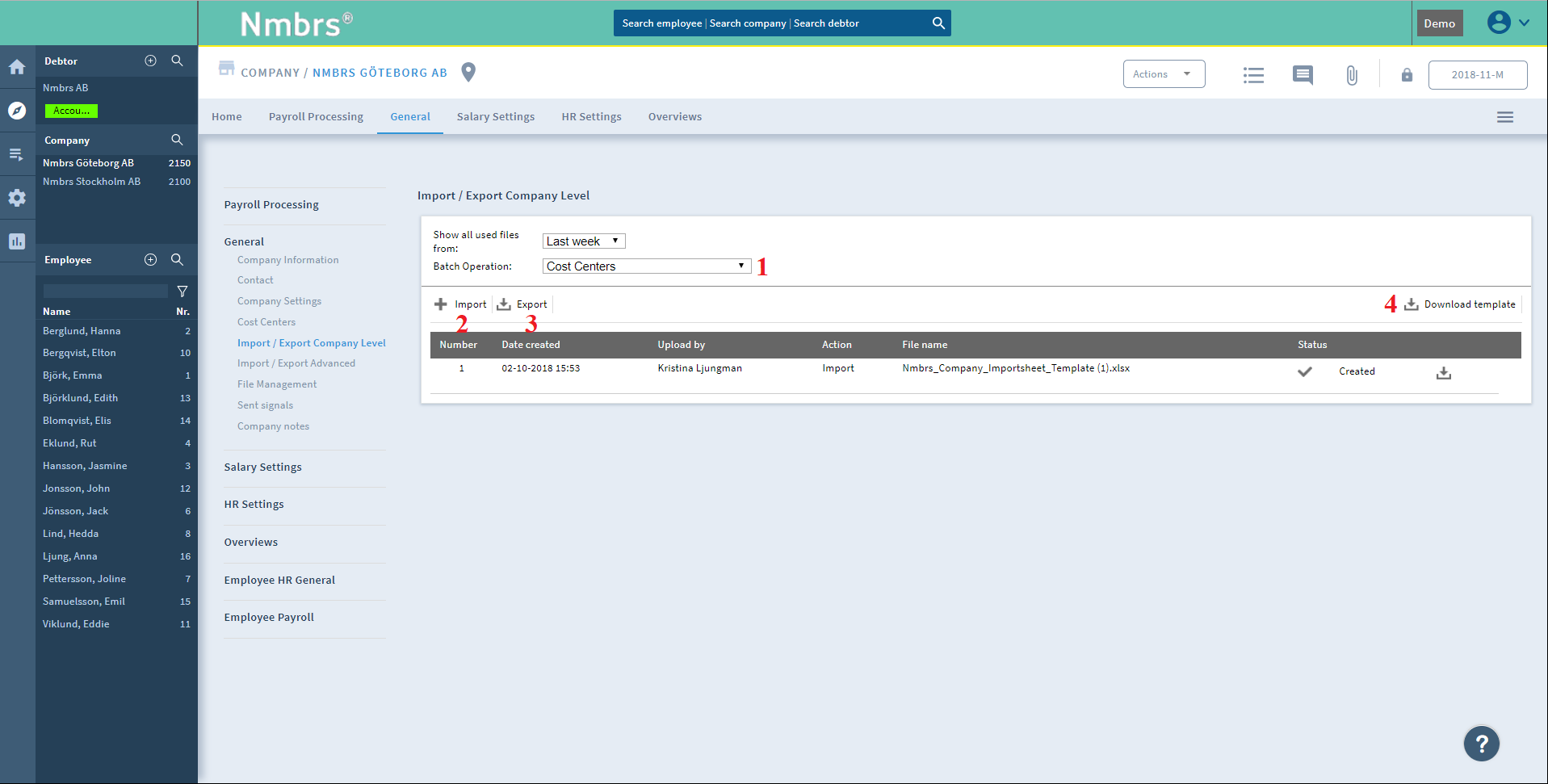Open Cost Centers side link
Viewport: 1548px width, 784px height.
(266, 322)
